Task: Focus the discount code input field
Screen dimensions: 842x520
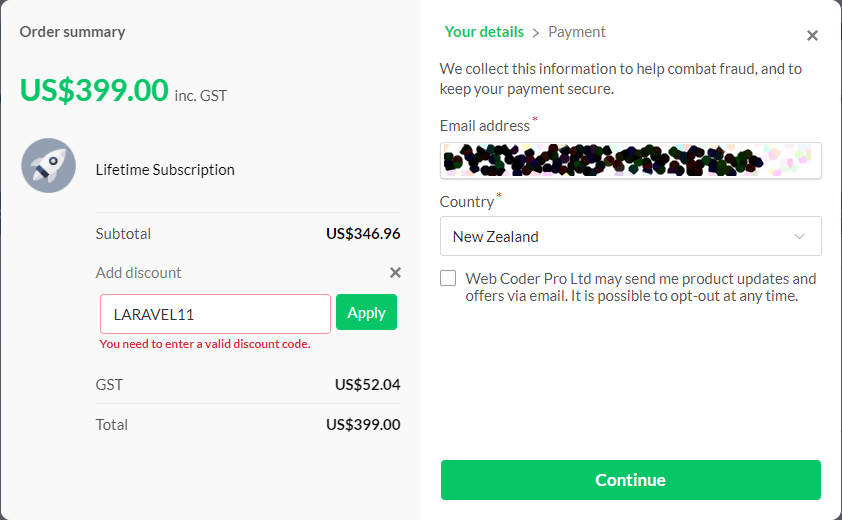Action: coord(215,314)
